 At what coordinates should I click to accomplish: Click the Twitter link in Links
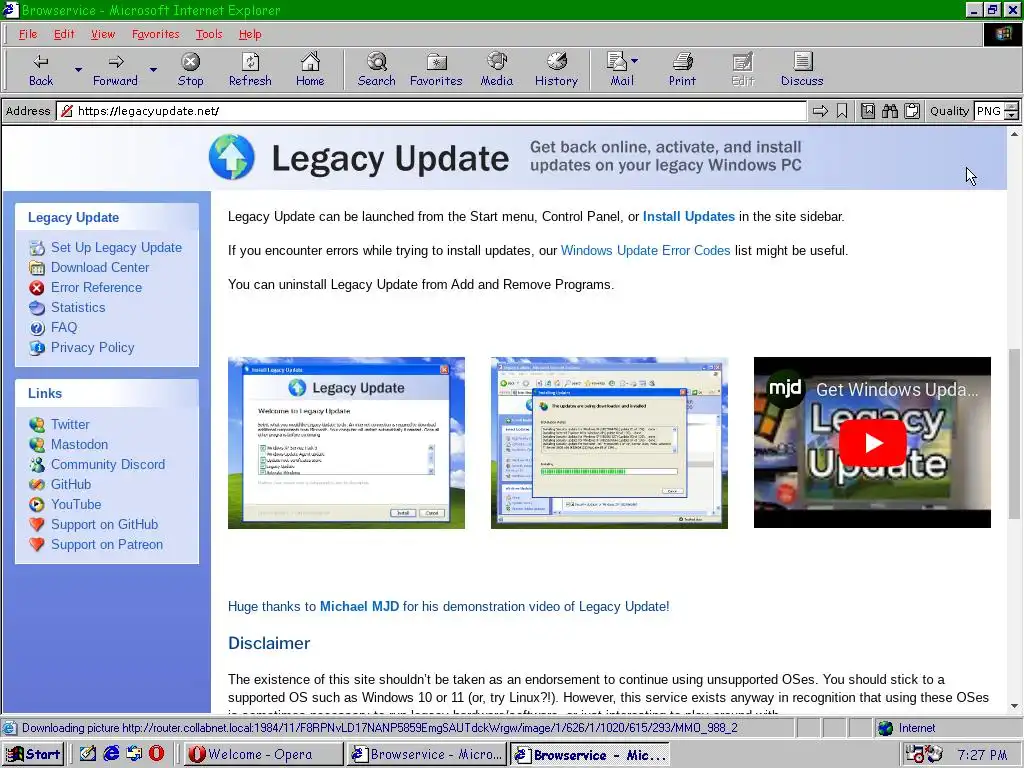[70, 424]
